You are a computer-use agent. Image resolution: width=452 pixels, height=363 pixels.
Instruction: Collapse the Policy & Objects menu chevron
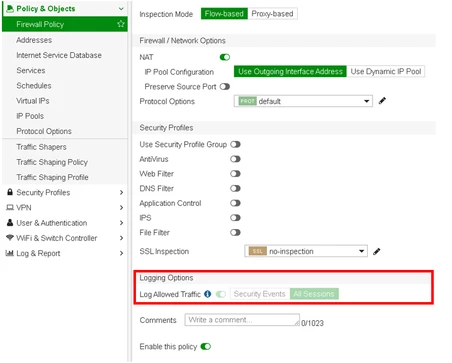click(121, 9)
